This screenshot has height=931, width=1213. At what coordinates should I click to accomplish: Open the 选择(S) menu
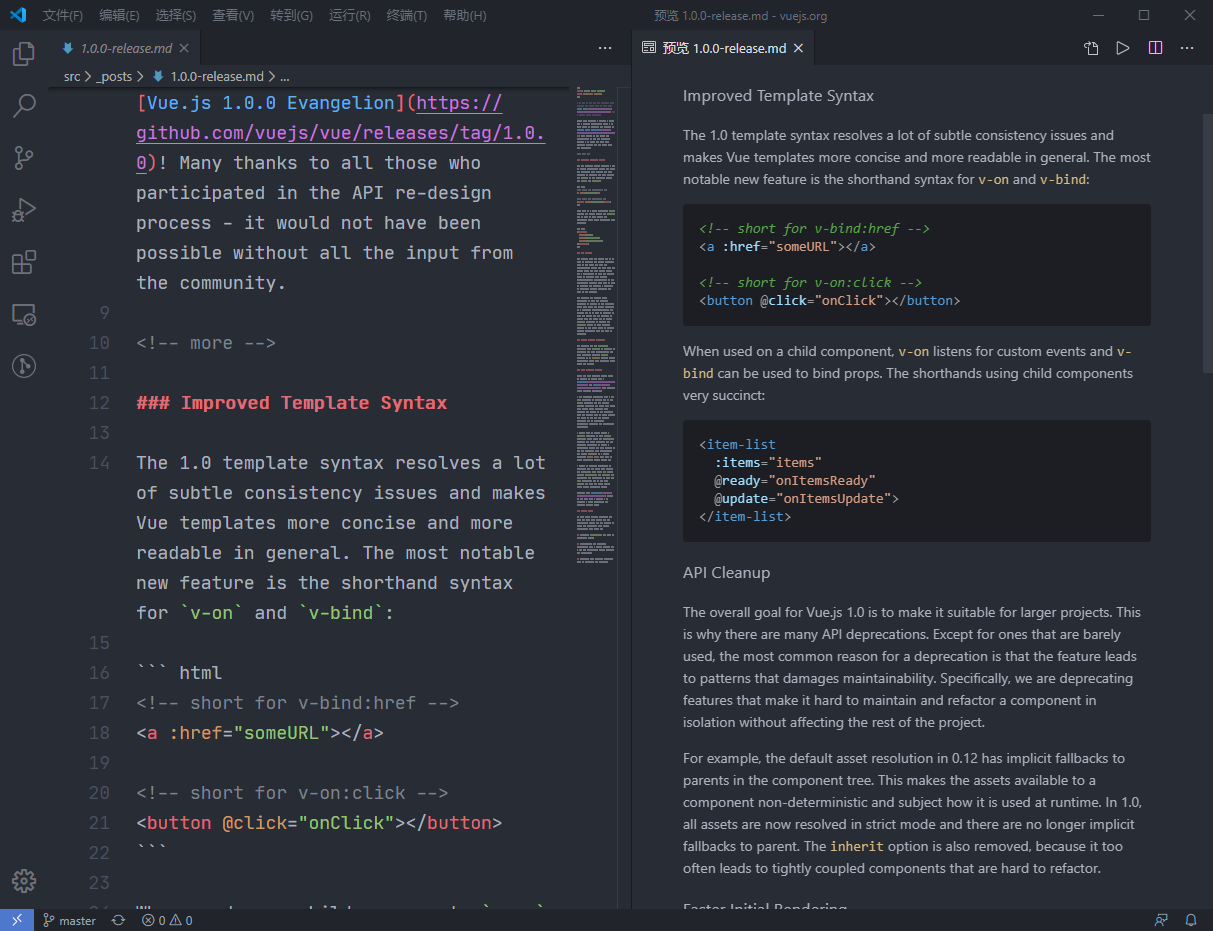(176, 15)
